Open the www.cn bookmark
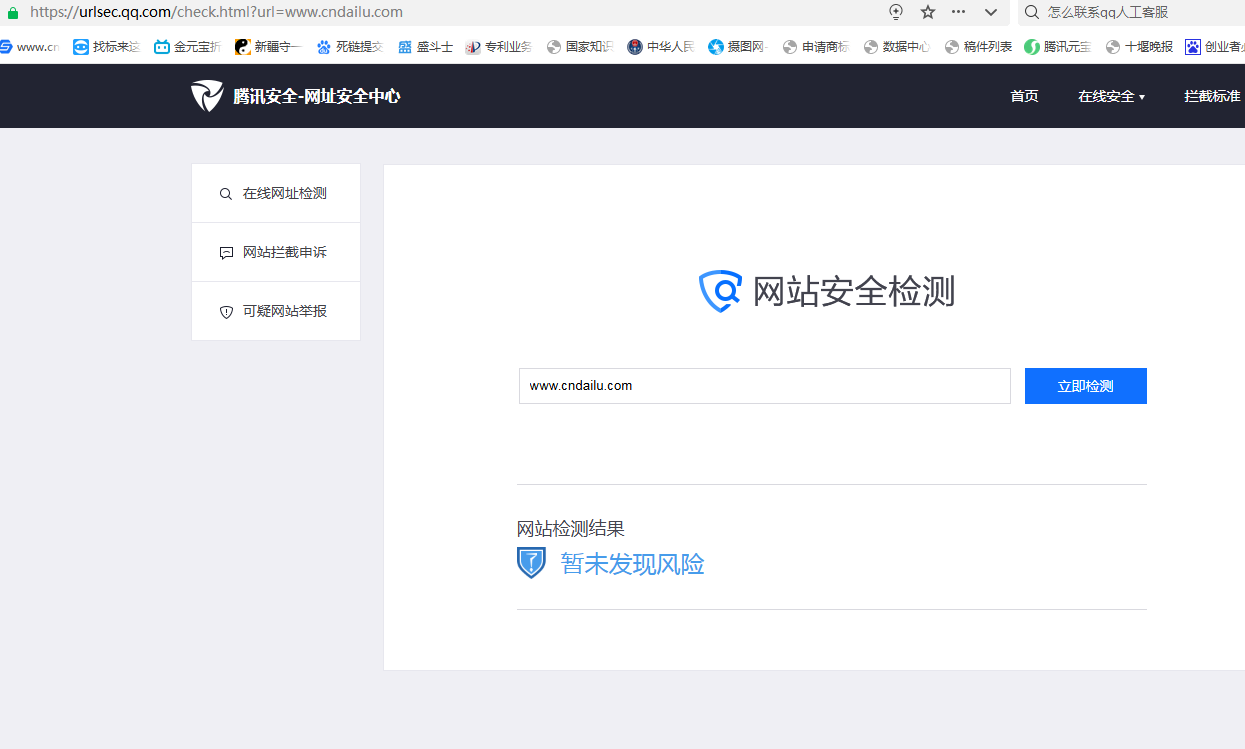This screenshot has width=1245, height=749. pyautogui.click(x=29, y=46)
